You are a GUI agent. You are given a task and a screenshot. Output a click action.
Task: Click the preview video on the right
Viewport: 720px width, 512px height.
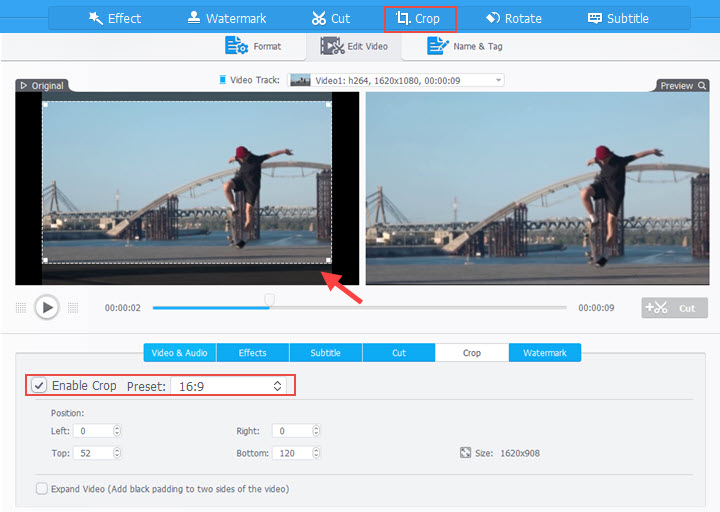537,188
